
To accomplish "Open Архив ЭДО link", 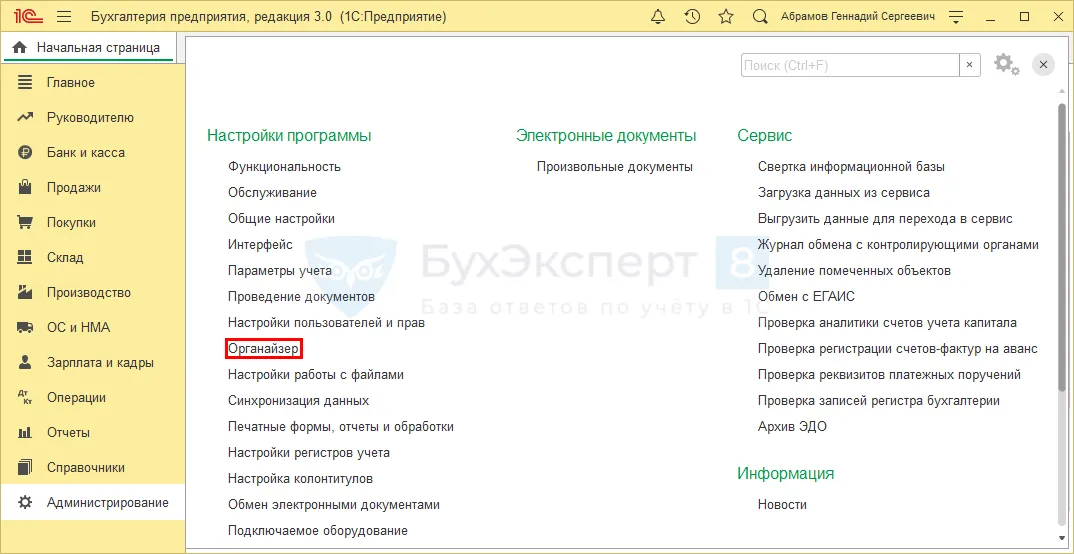I will [x=792, y=427].
